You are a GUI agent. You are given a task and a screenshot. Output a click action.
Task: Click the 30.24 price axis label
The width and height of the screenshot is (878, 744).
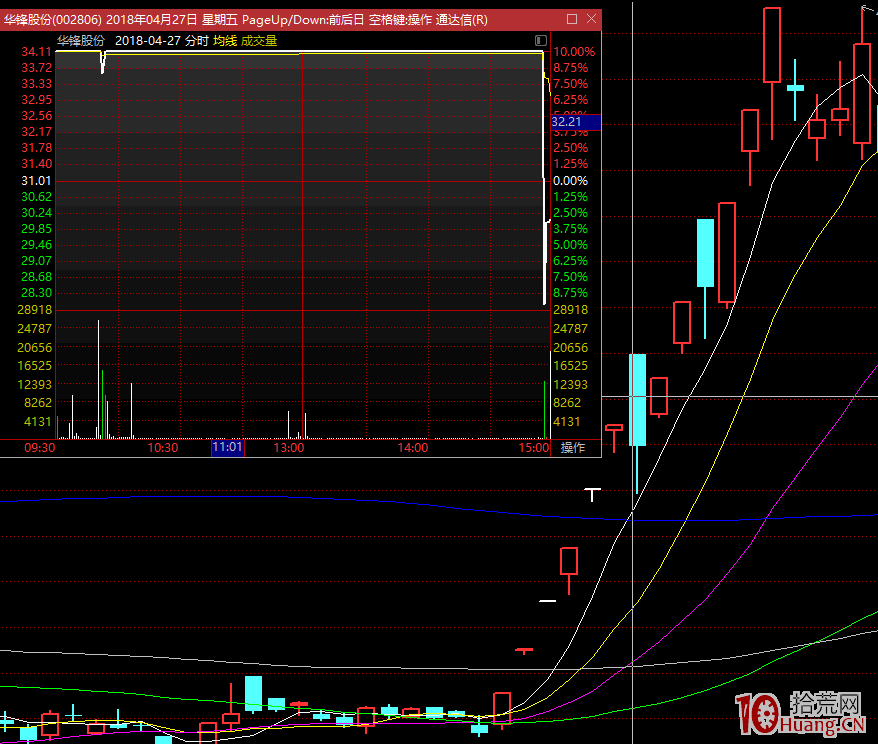(36, 213)
